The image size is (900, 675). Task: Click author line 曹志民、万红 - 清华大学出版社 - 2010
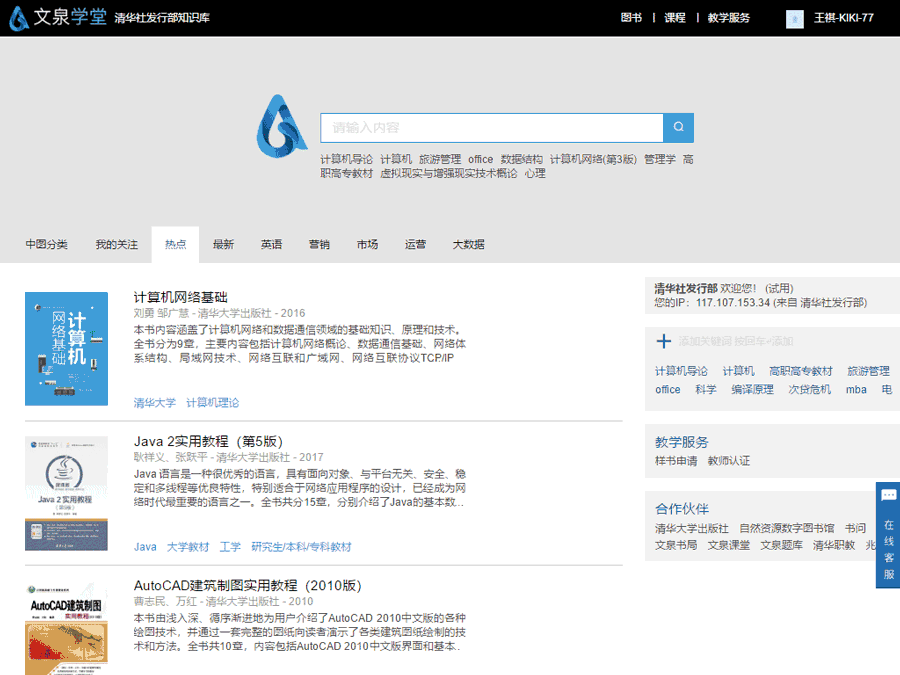click(223, 602)
